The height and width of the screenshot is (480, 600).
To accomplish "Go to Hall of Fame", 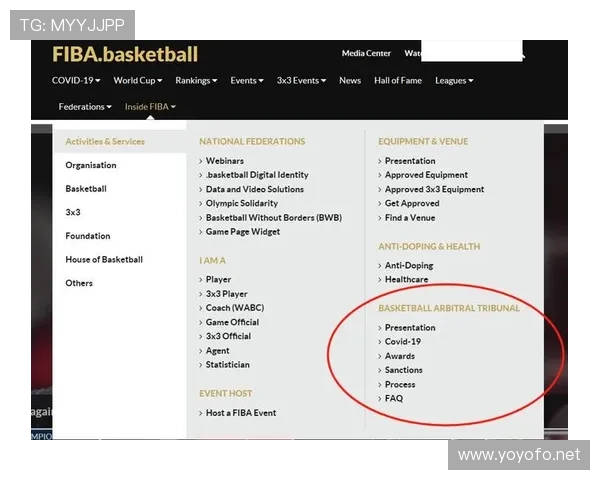I will (398, 80).
